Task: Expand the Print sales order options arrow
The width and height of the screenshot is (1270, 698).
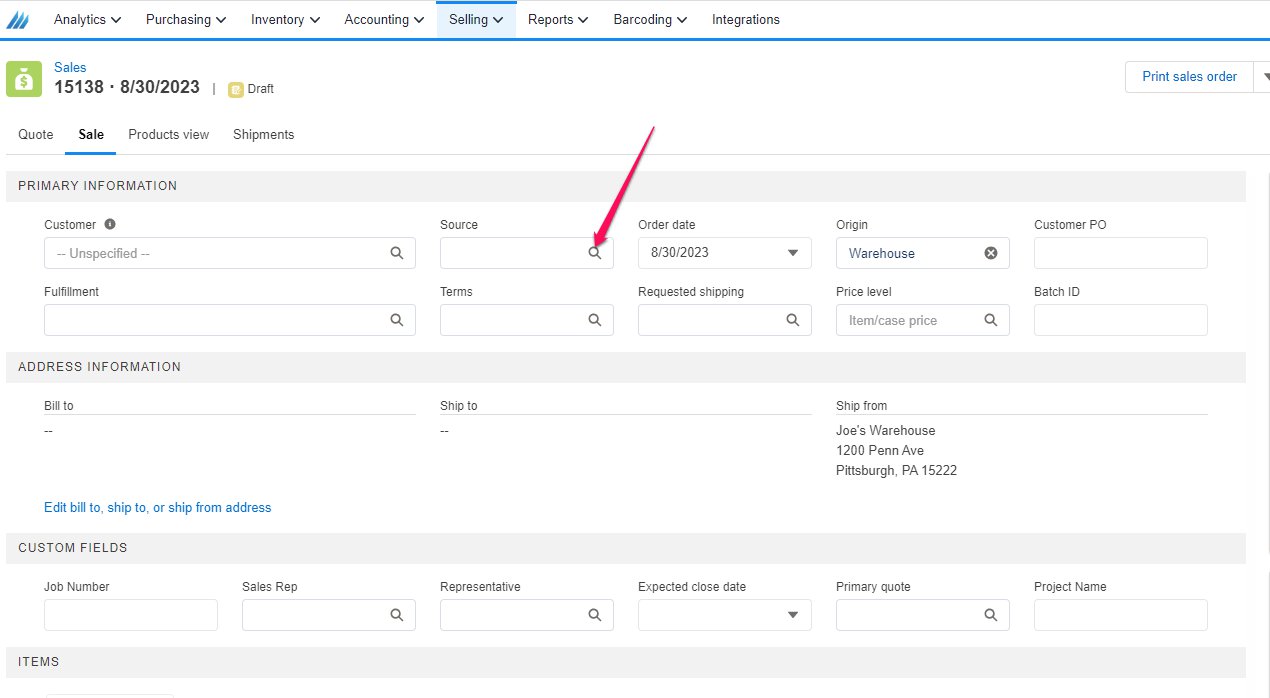Action: pyautogui.click(x=1262, y=77)
